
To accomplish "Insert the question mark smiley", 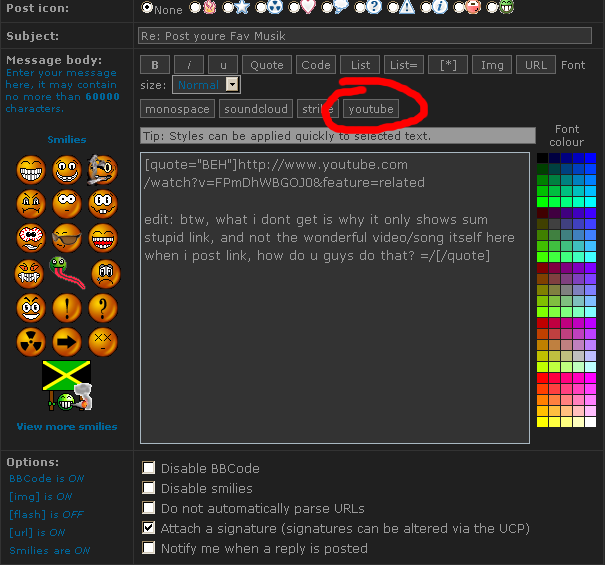I will [103, 307].
